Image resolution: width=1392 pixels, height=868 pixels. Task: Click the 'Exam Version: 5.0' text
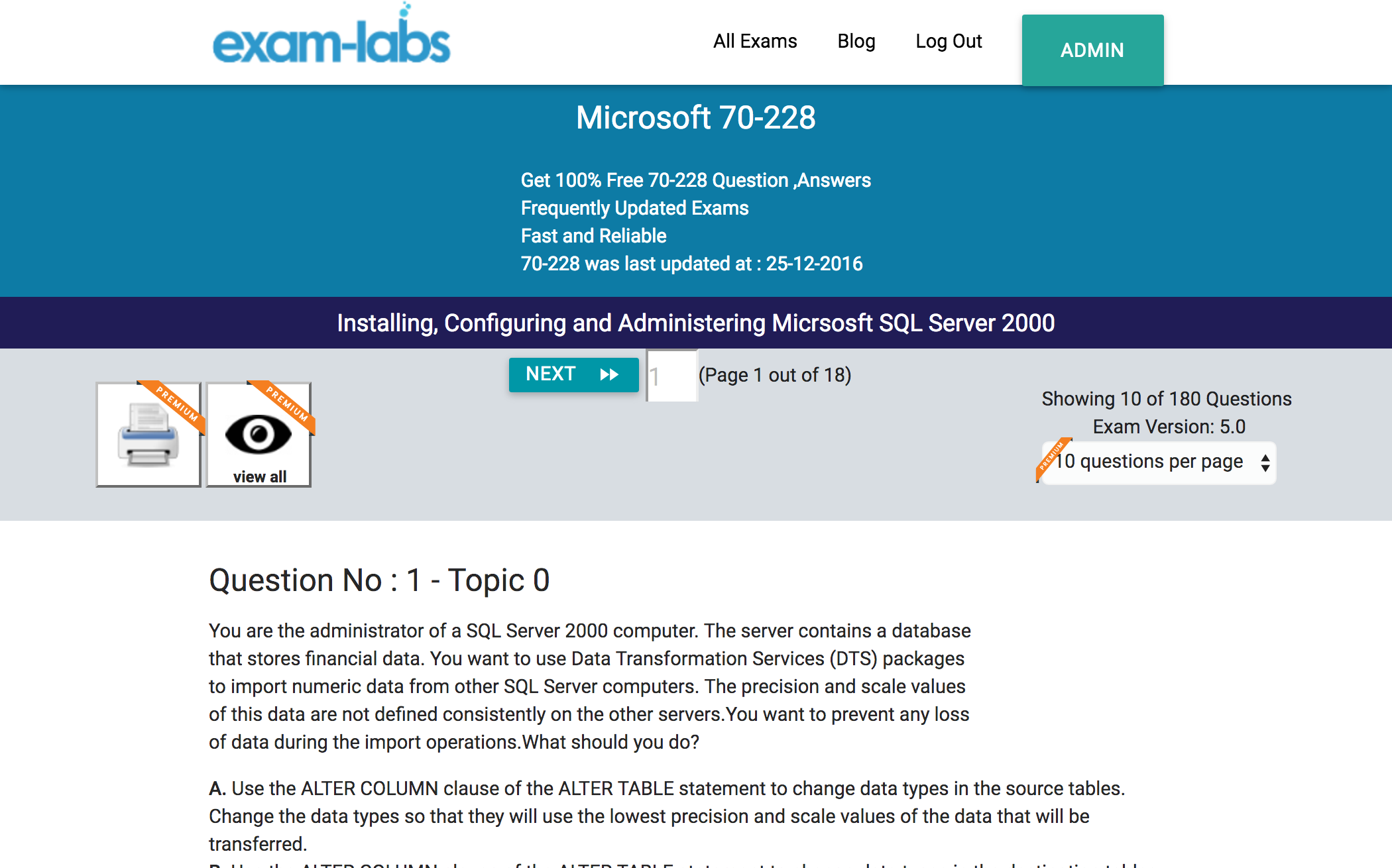point(1169,427)
